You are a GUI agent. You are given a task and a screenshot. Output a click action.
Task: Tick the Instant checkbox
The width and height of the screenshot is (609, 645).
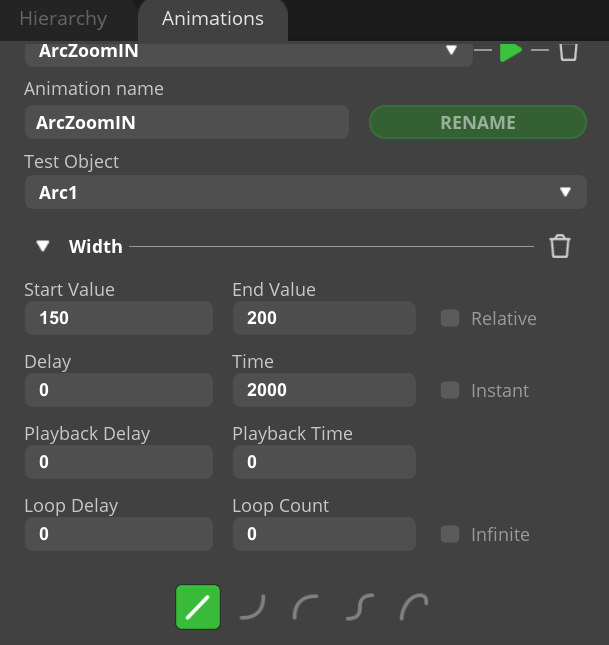point(450,390)
